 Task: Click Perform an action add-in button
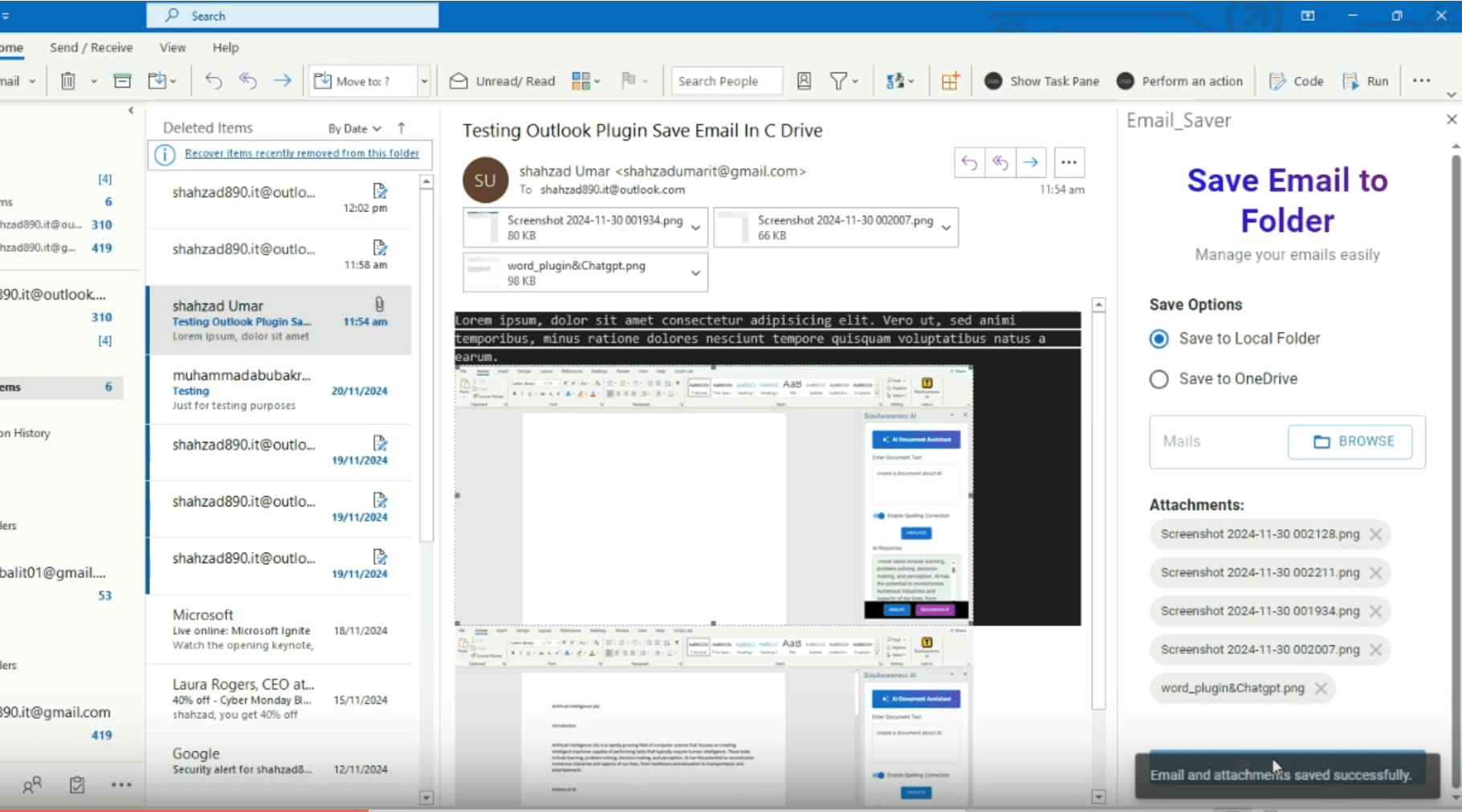1179,81
